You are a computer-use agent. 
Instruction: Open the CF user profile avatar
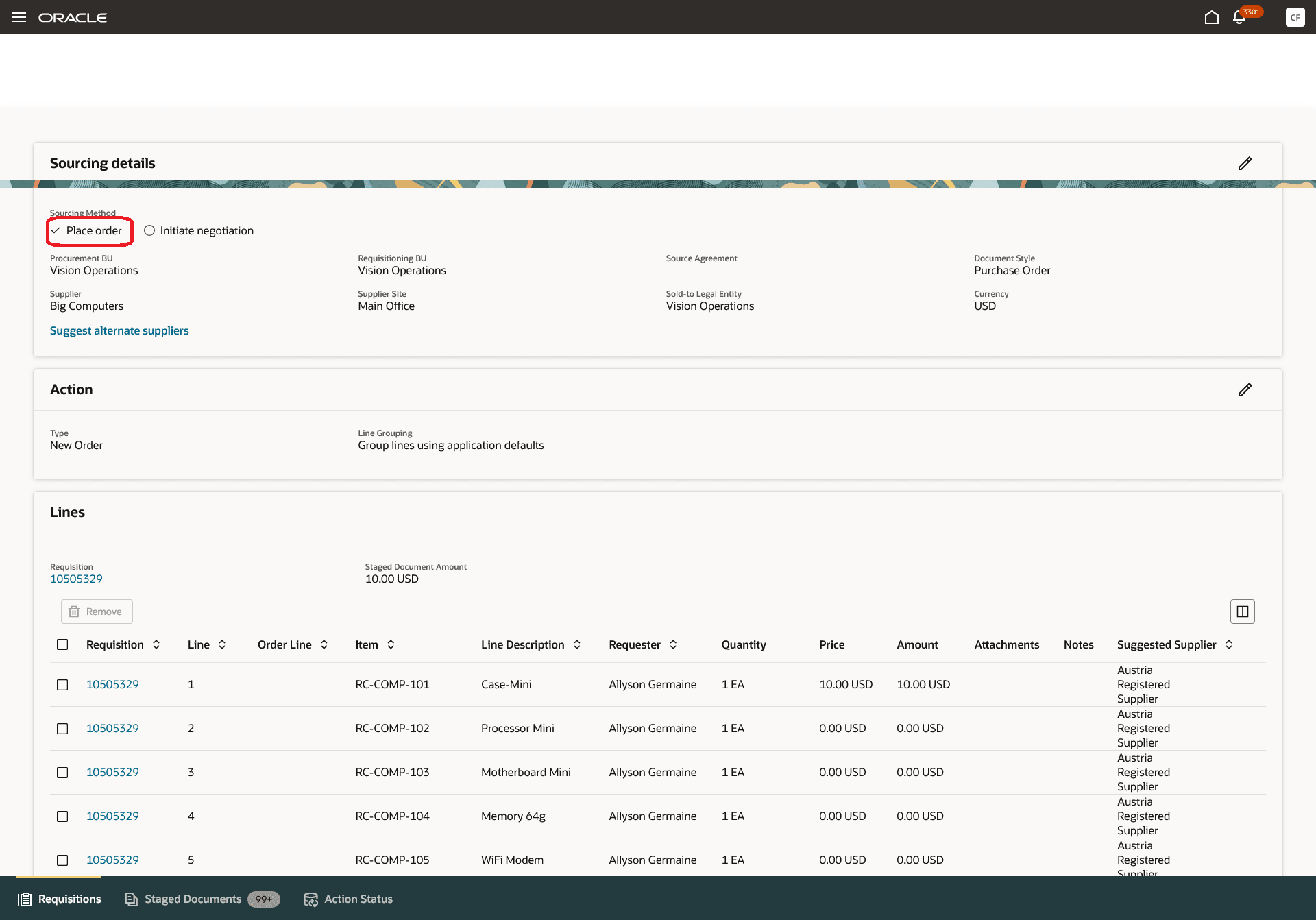[x=1295, y=17]
